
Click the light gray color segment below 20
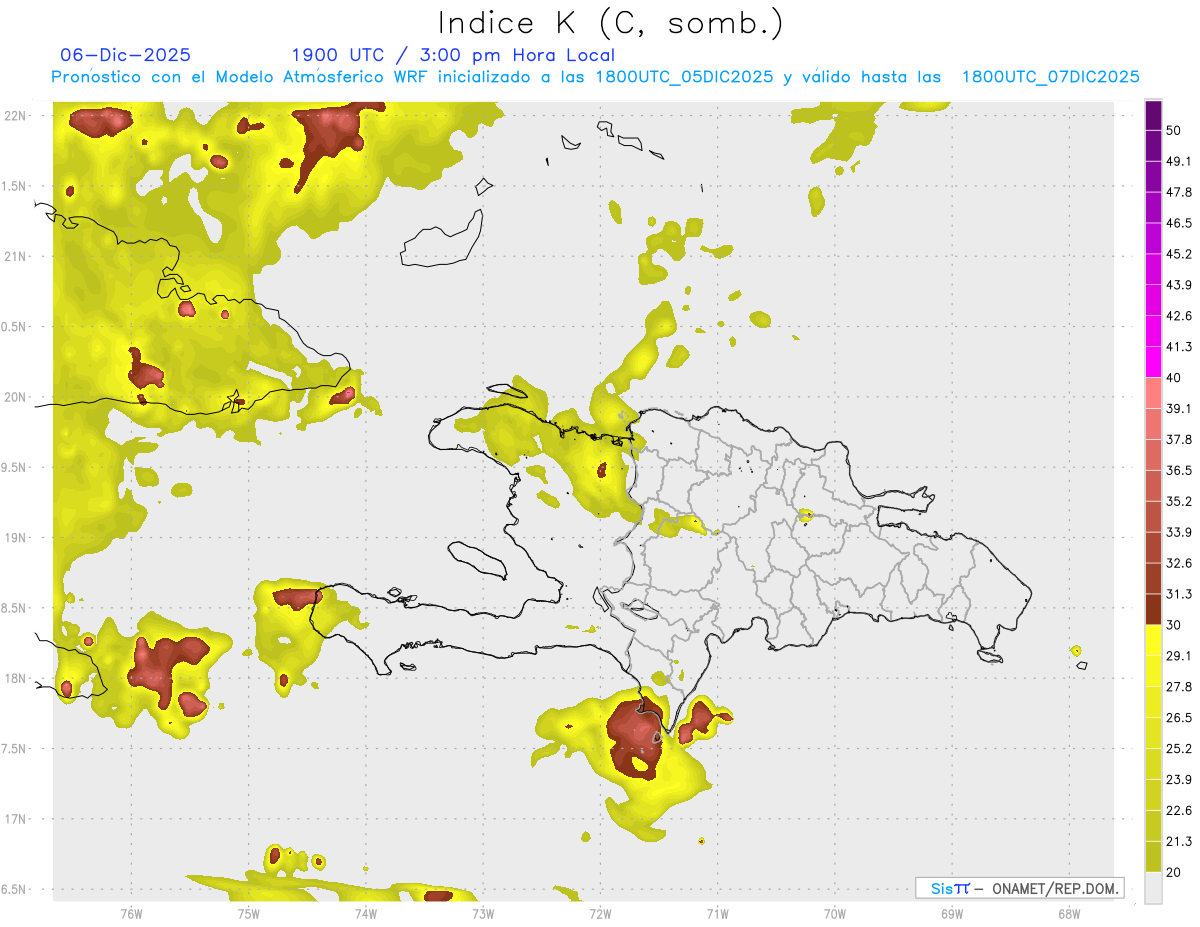coord(1153,888)
